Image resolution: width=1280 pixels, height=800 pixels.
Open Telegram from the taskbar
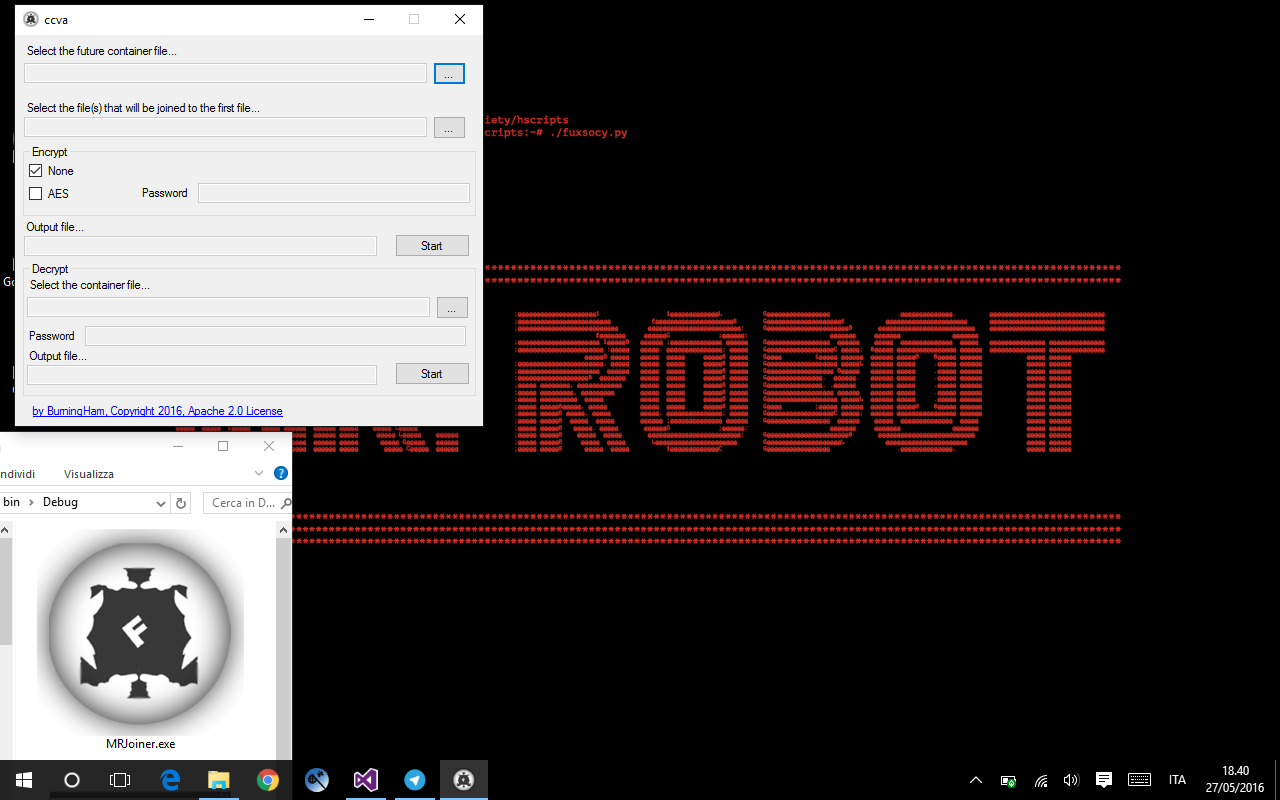point(414,780)
